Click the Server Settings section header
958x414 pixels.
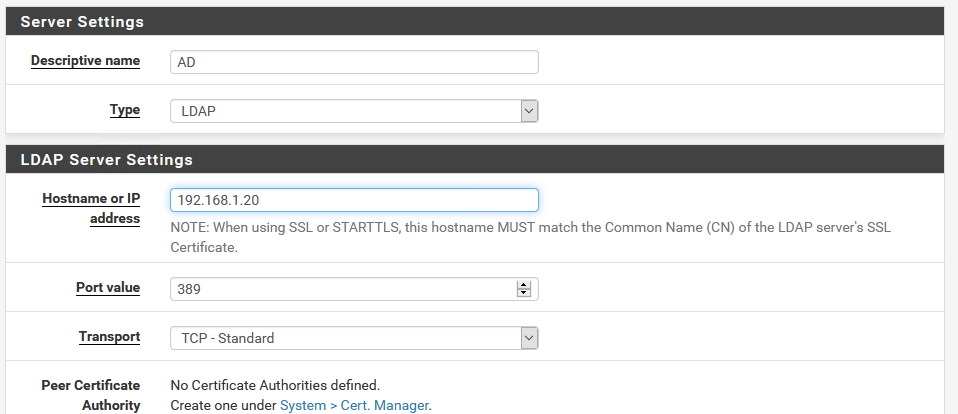tap(475, 21)
